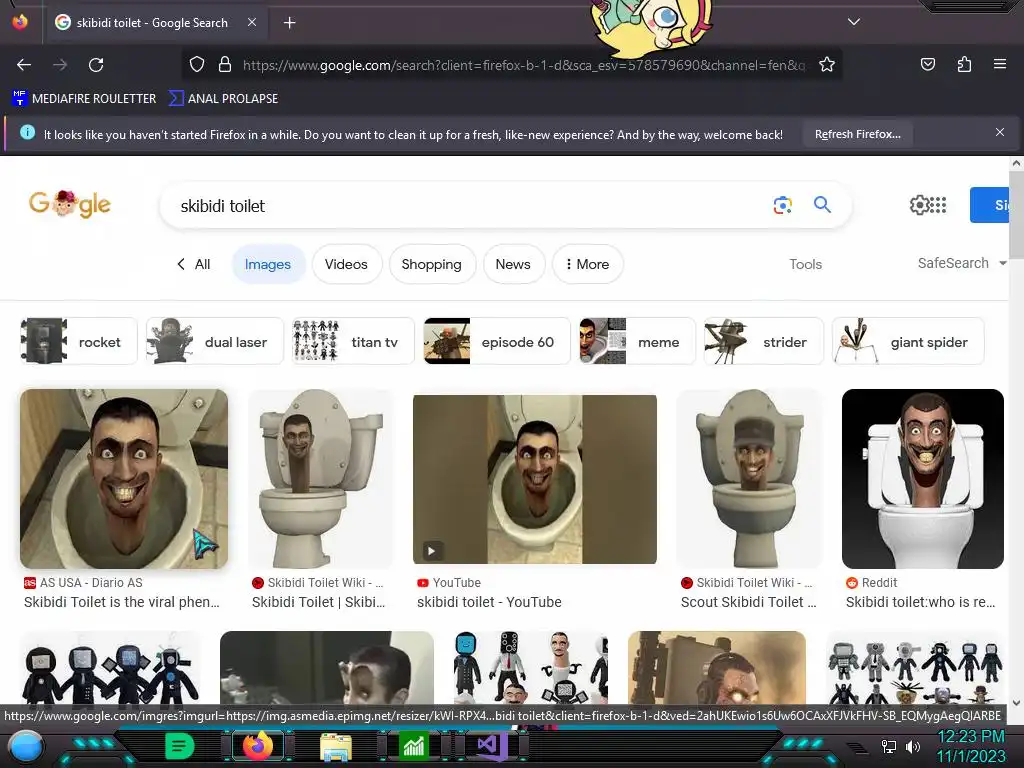Screen dimensions: 1024x768
Task: Go to Google homepage via doodle logo
Action: [x=70, y=204]
